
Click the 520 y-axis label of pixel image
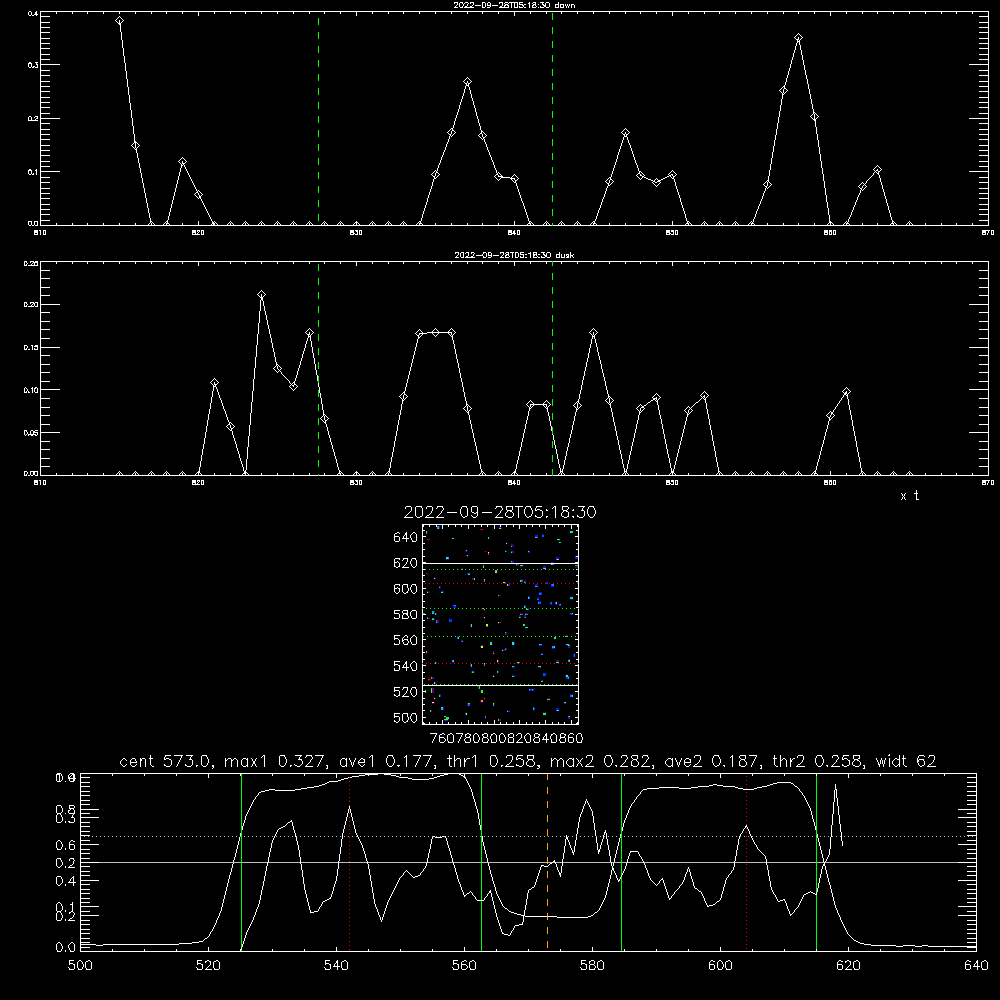pos(406,692)
